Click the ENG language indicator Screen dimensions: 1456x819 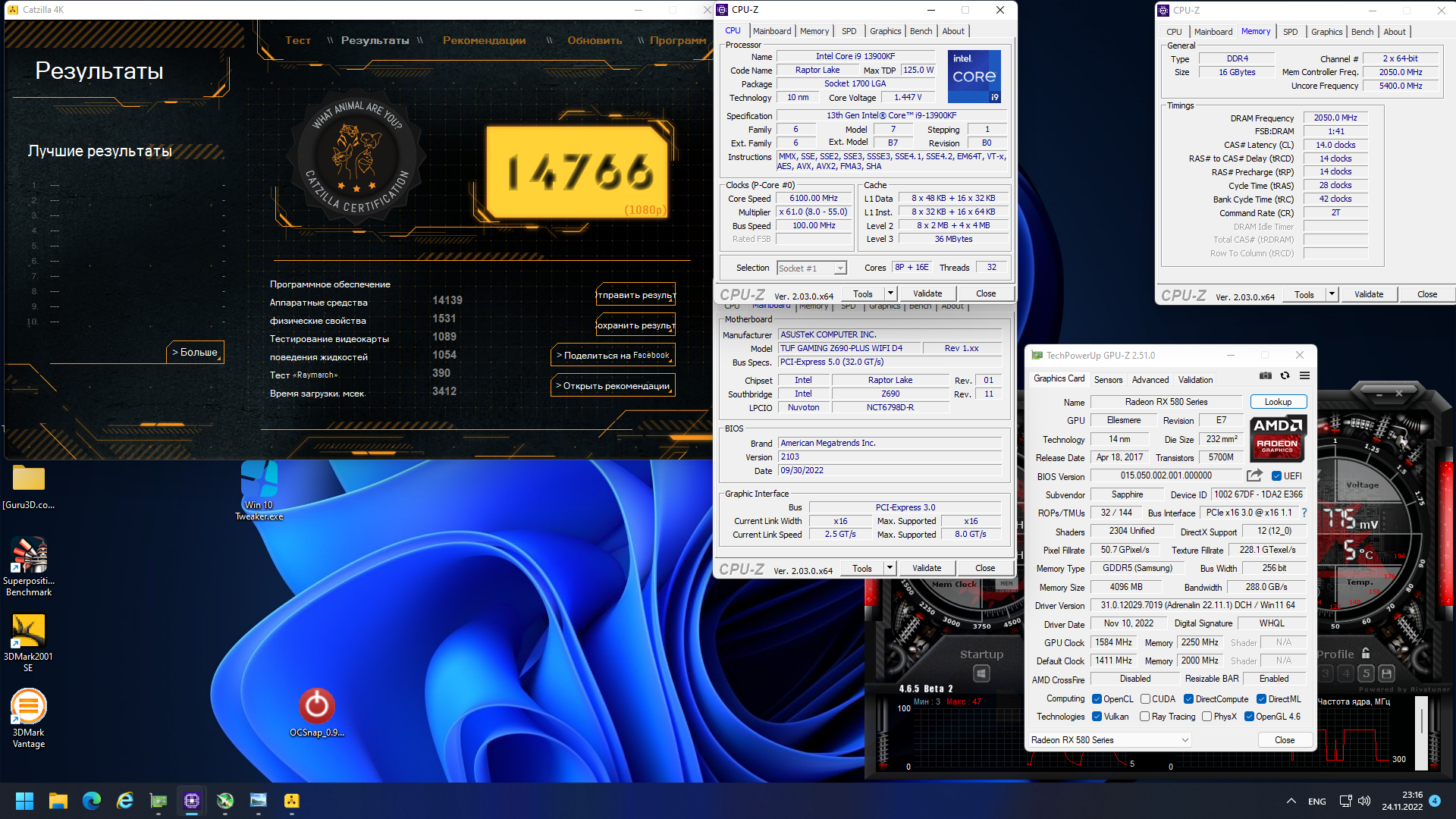[1317, 802]
